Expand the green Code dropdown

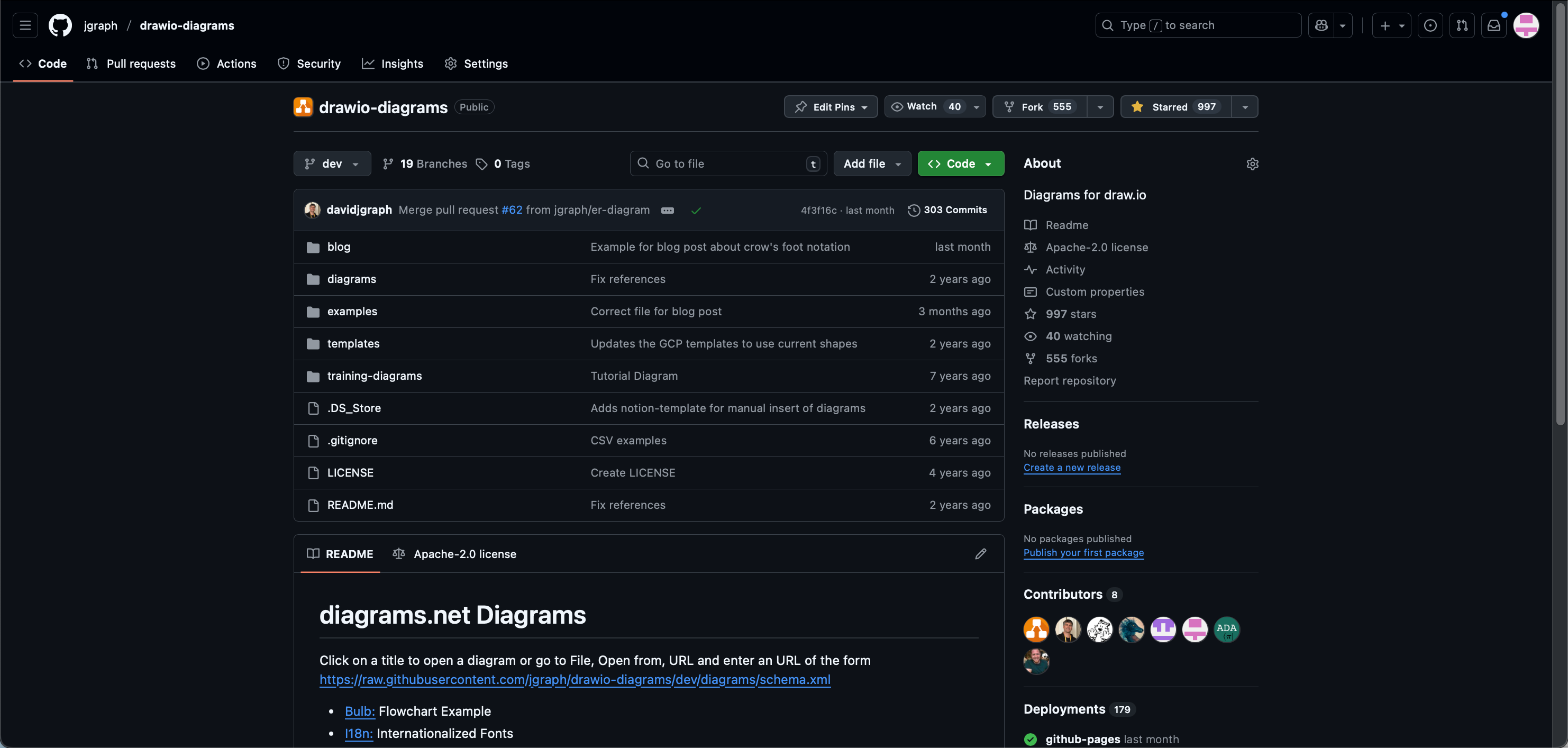[960, 163]
